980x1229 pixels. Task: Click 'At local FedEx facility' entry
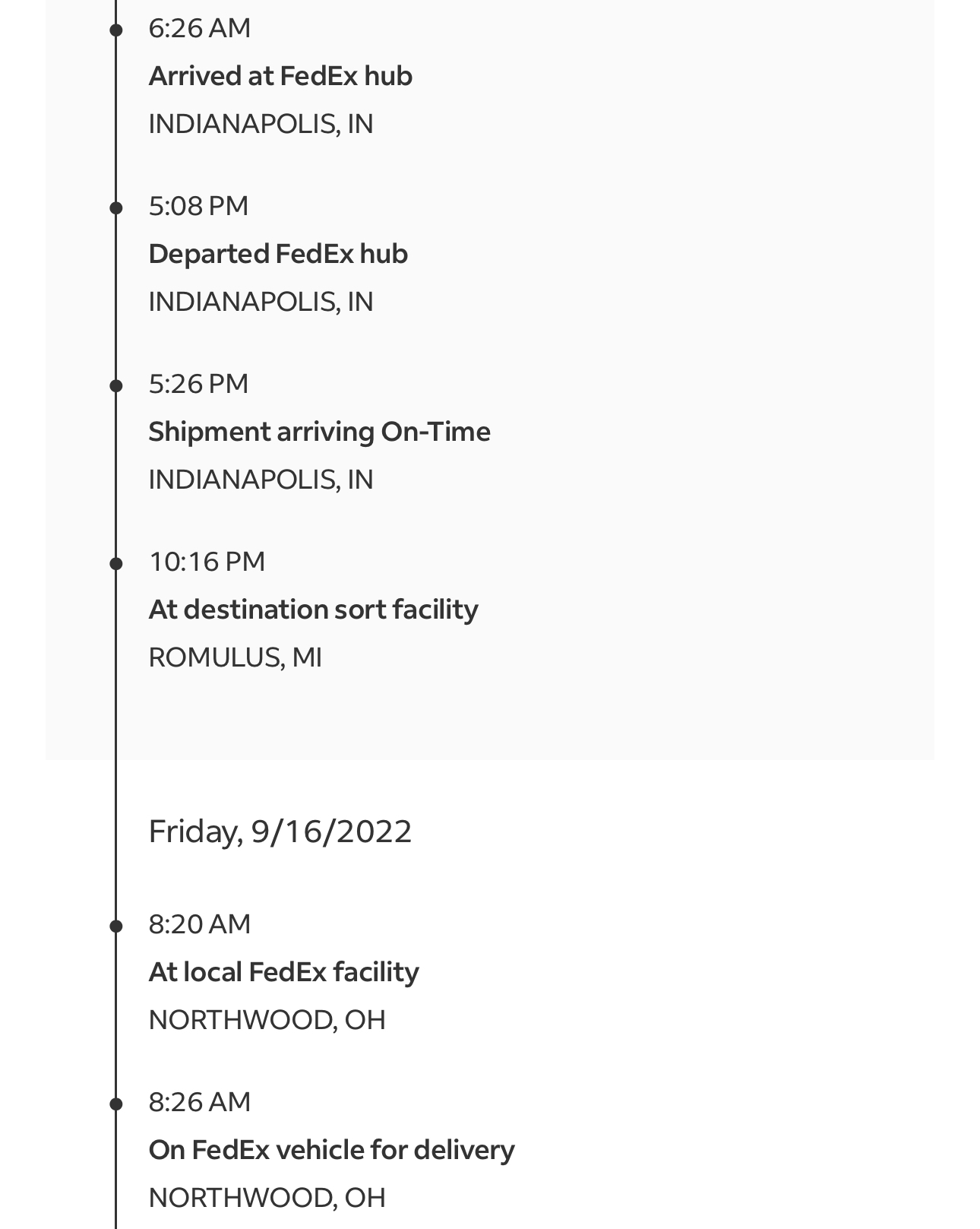coord(283,972)
